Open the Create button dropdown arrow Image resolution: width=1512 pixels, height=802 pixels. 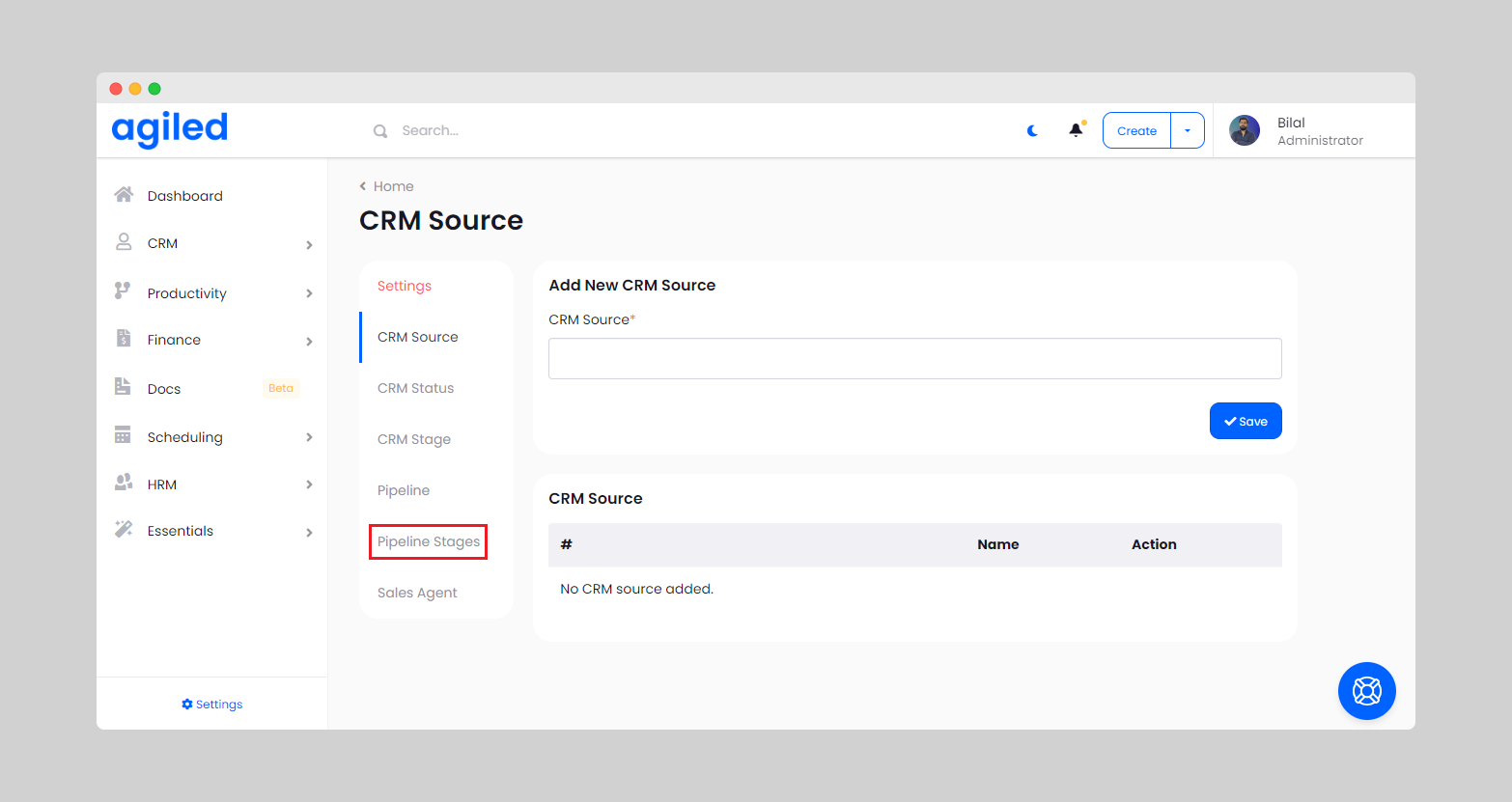[1188, 130]
